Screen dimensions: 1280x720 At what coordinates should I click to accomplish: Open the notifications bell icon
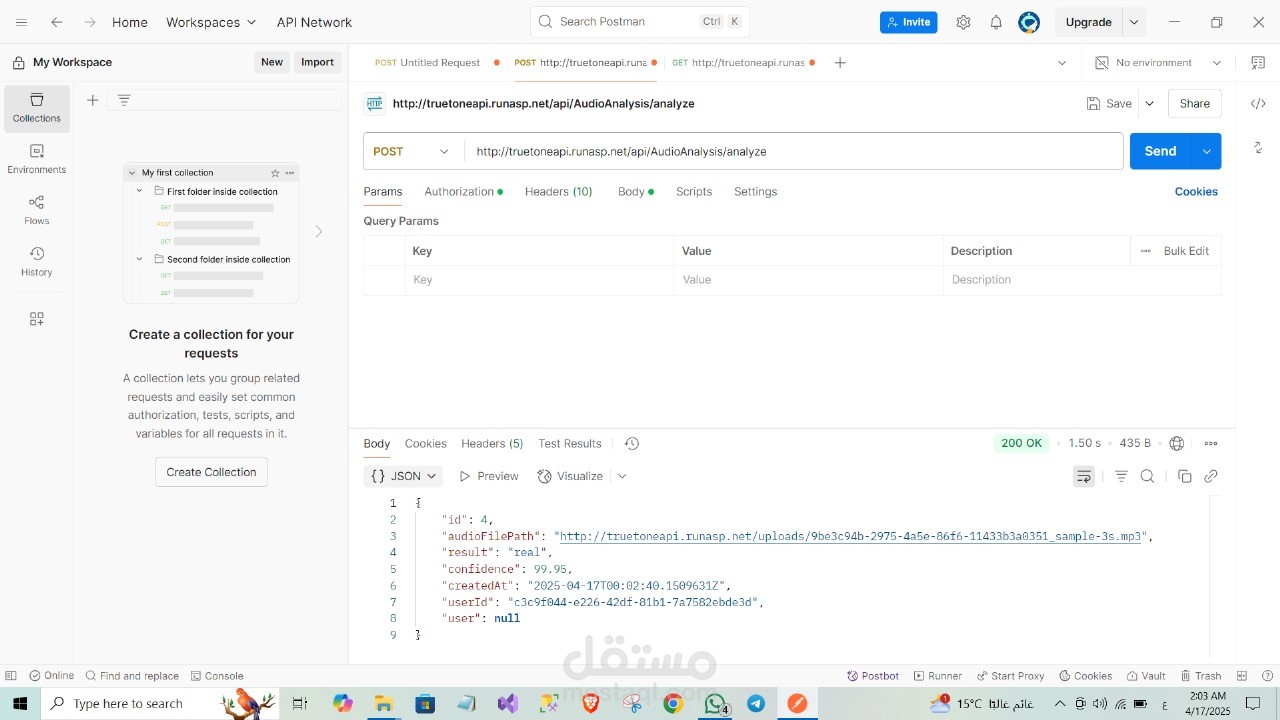pos(996,22)
